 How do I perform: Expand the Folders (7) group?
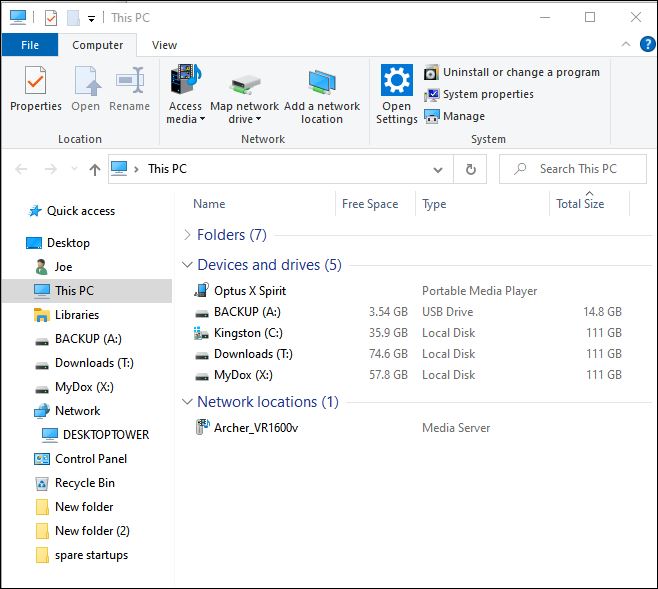coord(187,235)
